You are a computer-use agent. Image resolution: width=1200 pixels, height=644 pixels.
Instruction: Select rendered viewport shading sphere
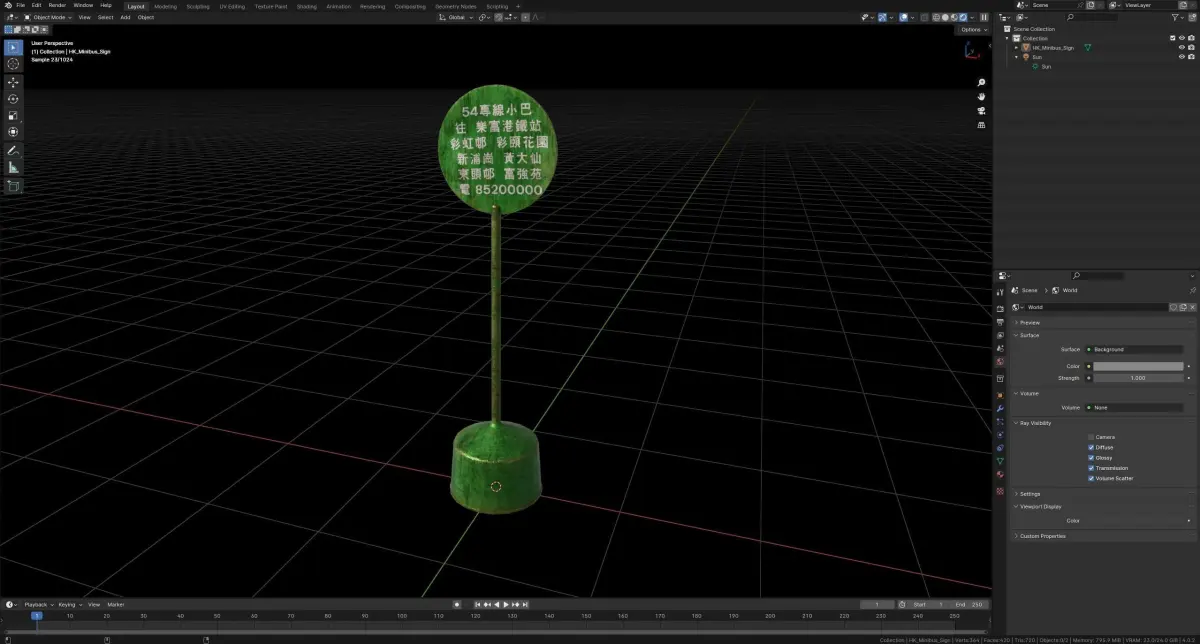click(963, 17)
